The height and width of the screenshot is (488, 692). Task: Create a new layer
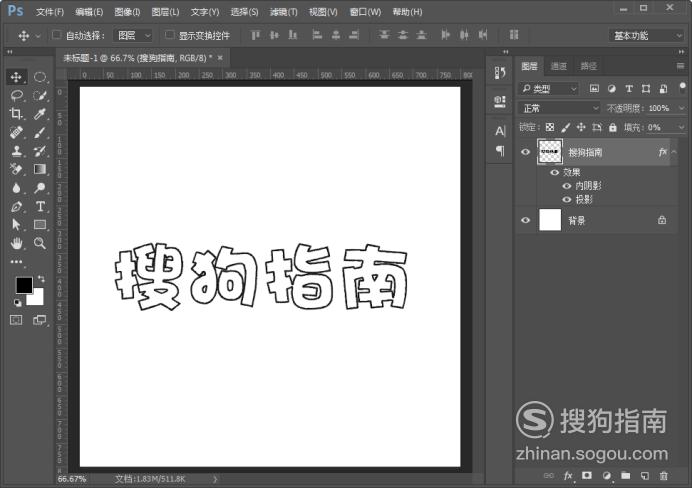click(645, 476)
